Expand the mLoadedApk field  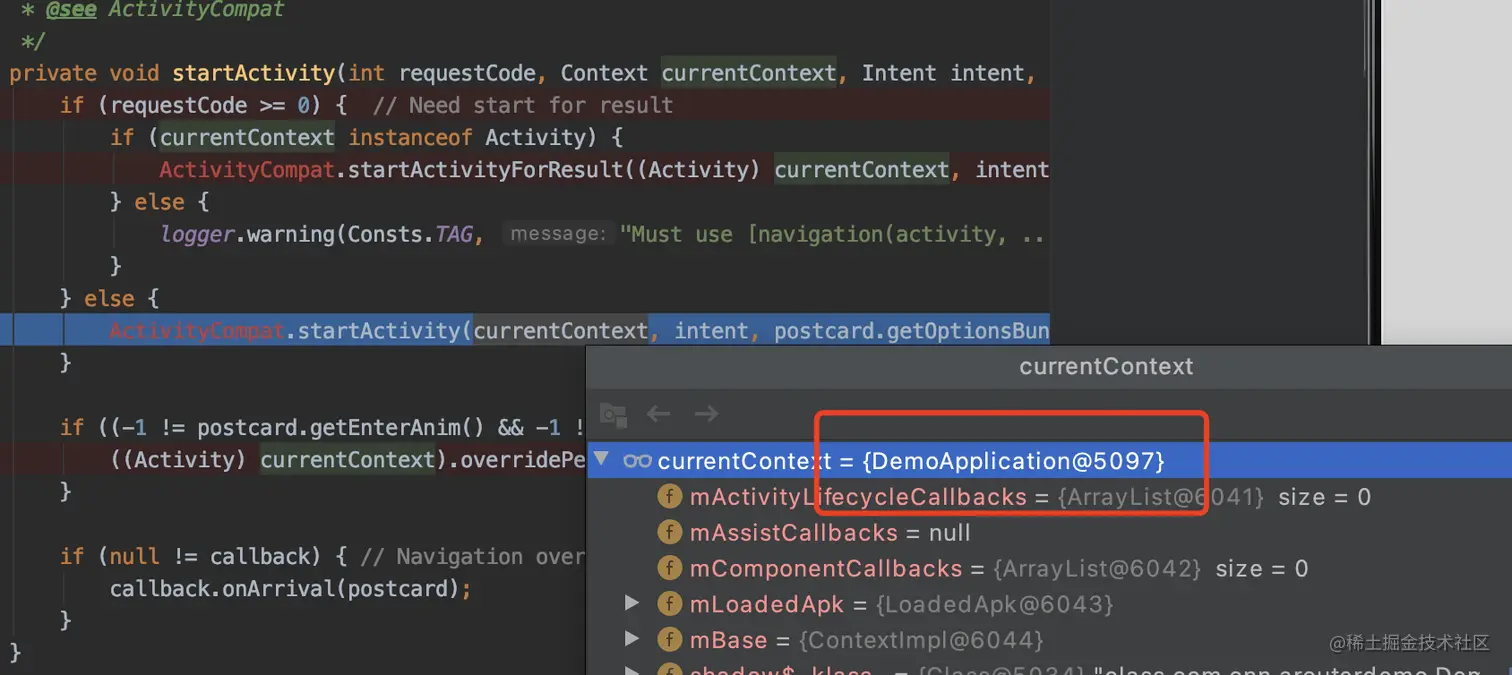(x=631, y=603)
